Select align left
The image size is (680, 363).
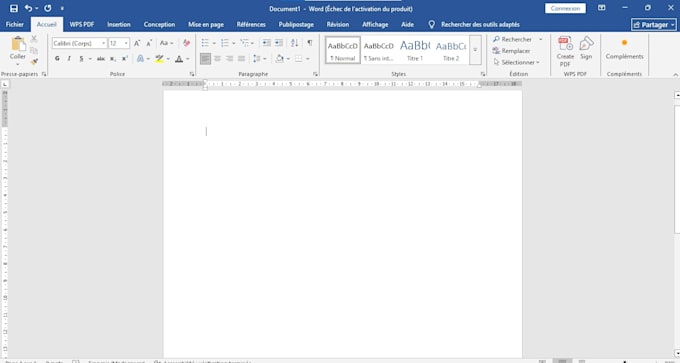(205, 59)
